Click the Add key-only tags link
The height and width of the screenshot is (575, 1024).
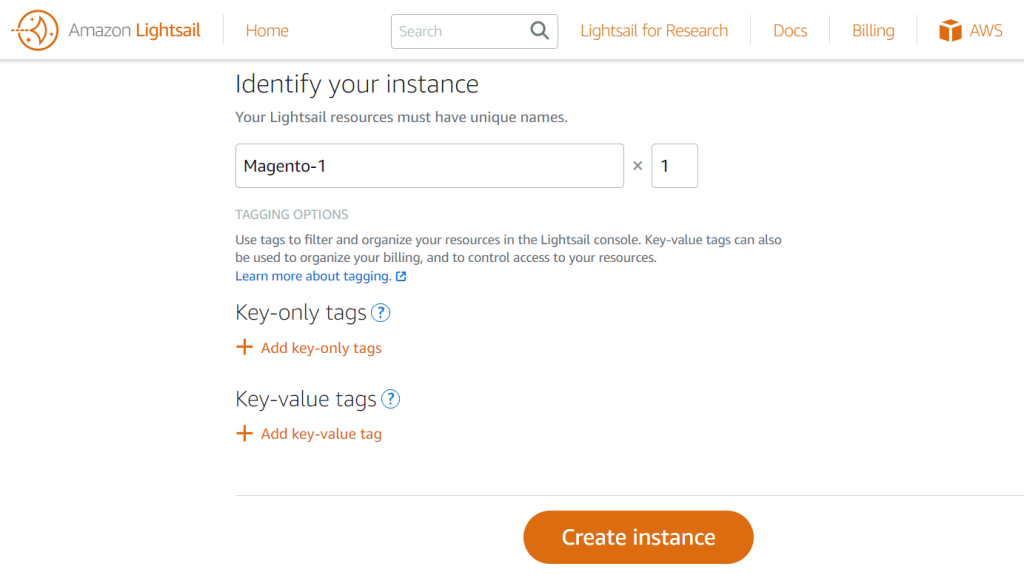pyautogui.click(x=321, y=348)
